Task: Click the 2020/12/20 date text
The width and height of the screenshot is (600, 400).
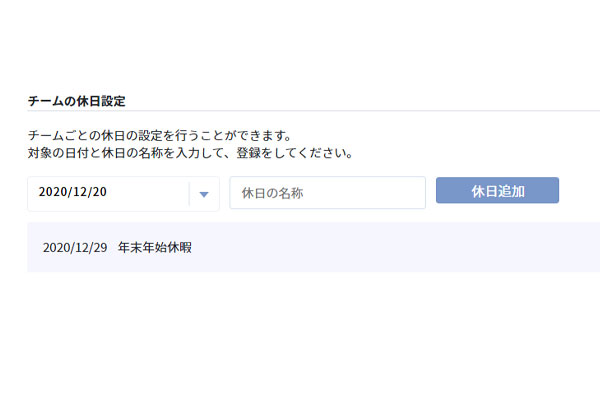Action: 73,193
